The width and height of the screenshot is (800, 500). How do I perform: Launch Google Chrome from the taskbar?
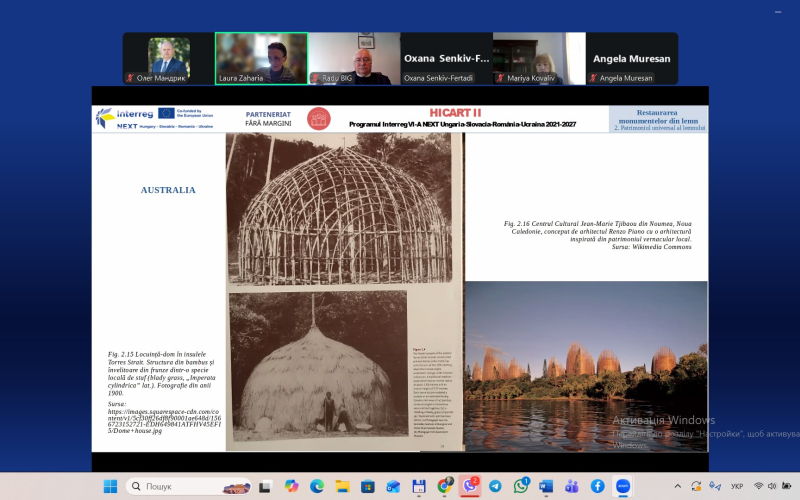[x=444, y=486]
